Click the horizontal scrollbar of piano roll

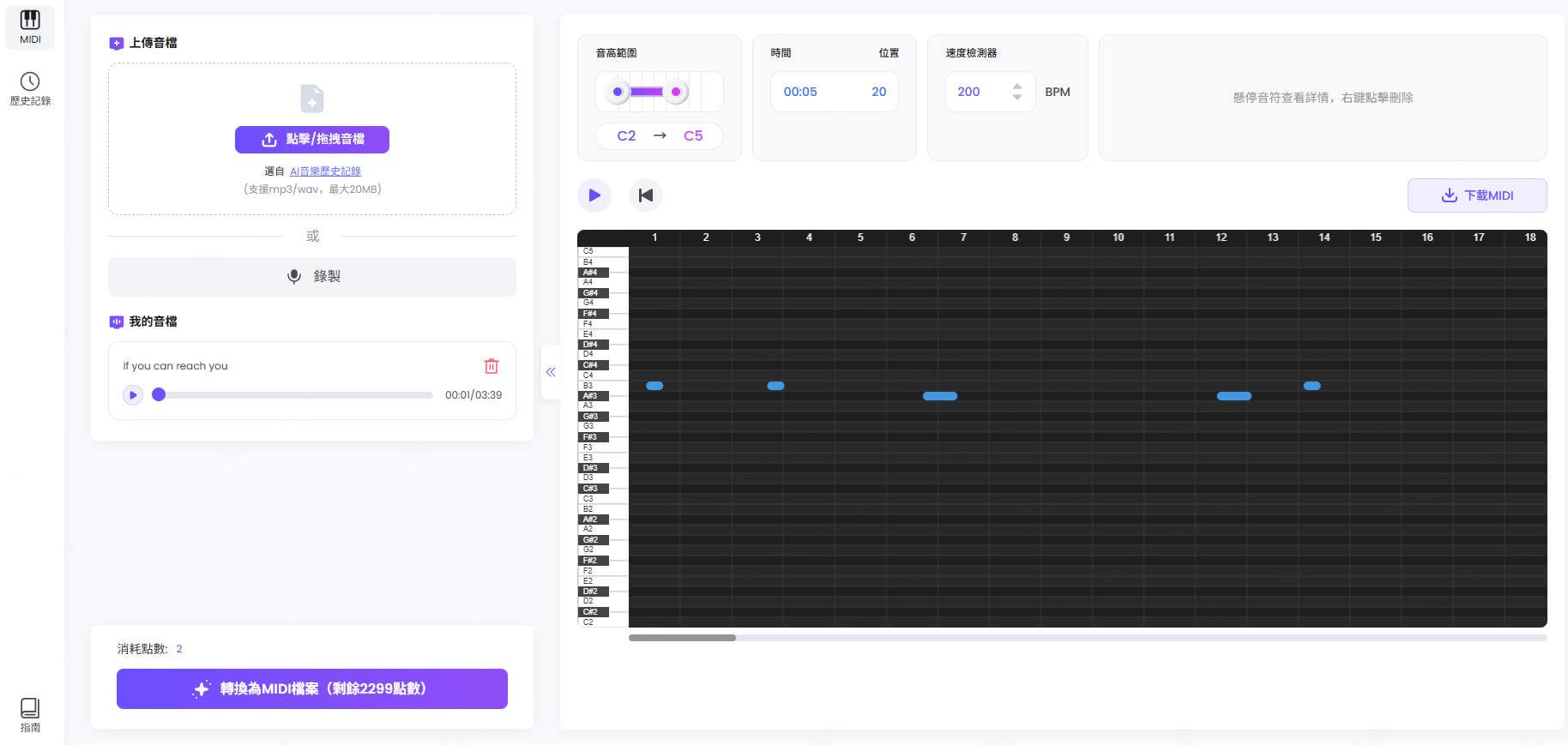click(682, 638)
